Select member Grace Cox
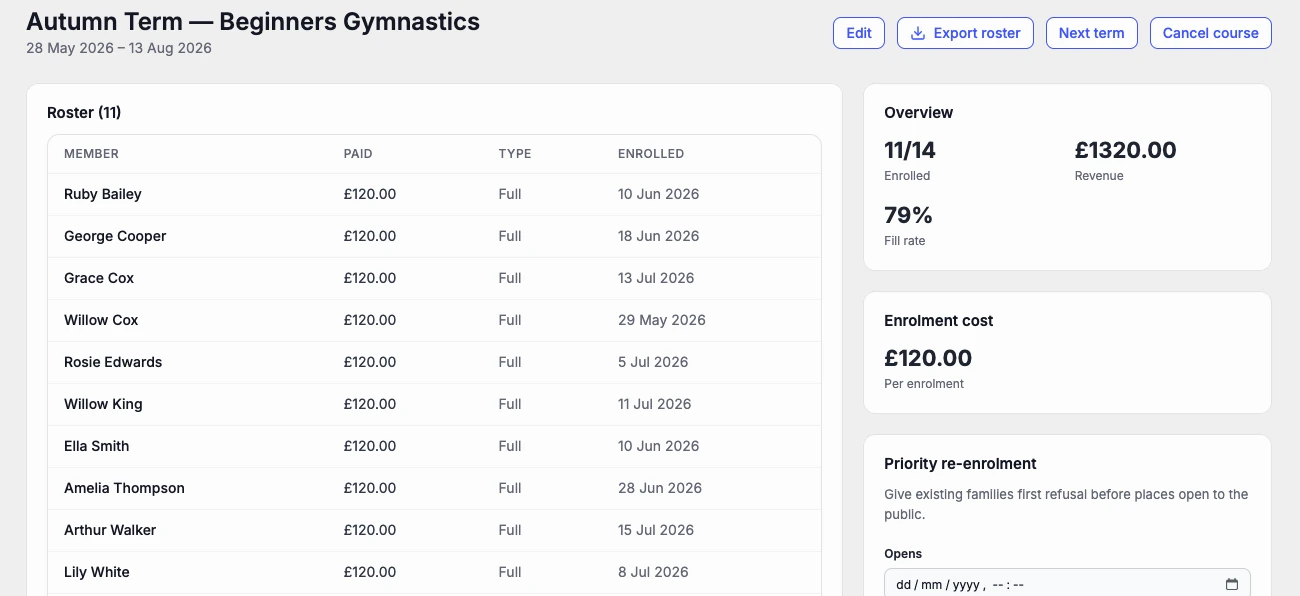The width and height of the screenshot is (1300, 596). tap(99, 278)
